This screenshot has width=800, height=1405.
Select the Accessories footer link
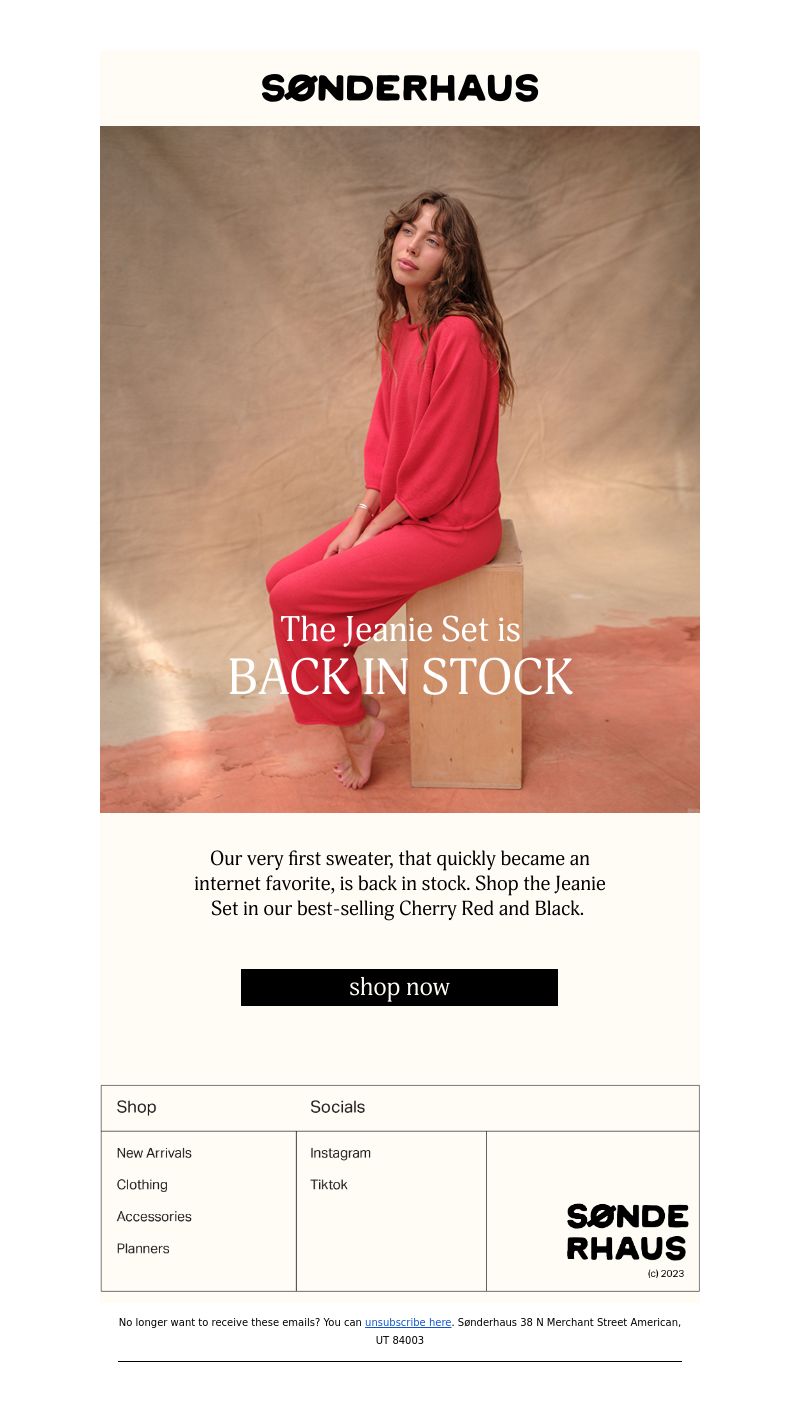(154, 1217)
